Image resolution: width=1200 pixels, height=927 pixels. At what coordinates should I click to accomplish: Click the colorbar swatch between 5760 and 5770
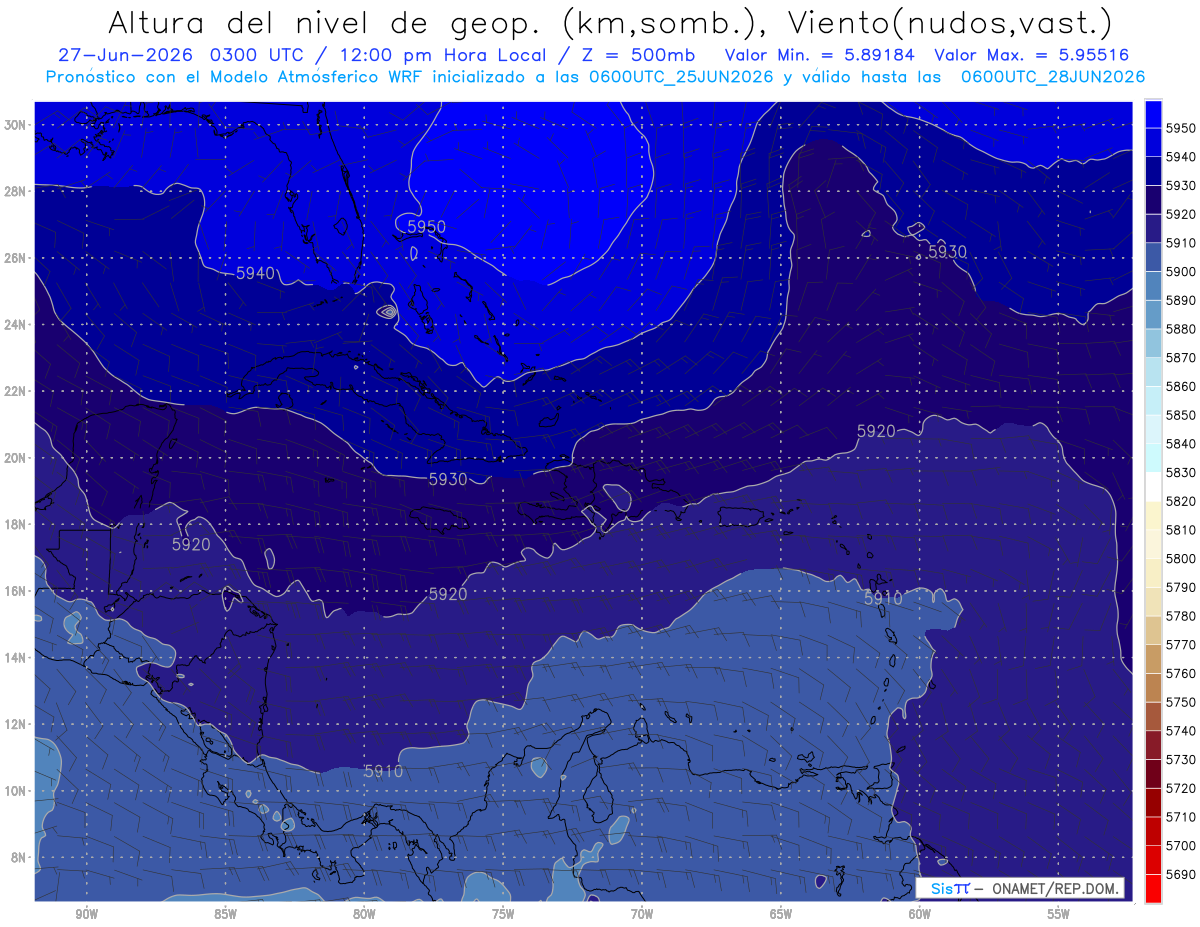point(1153,659)
